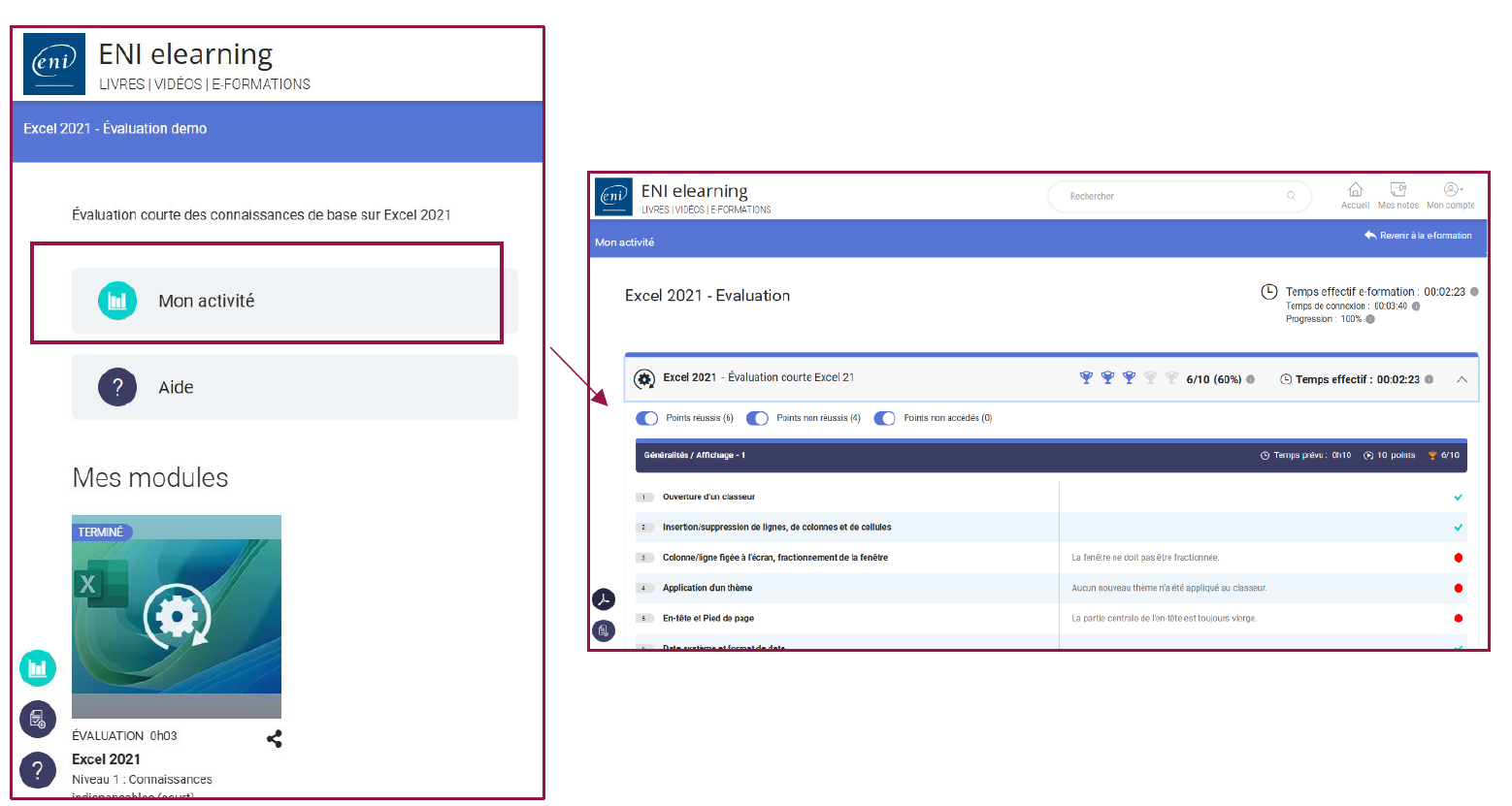Click the floating clipboard checklist icon below the teal chart icon
This screenshot has height=806, width=1512.
point(38,719)
